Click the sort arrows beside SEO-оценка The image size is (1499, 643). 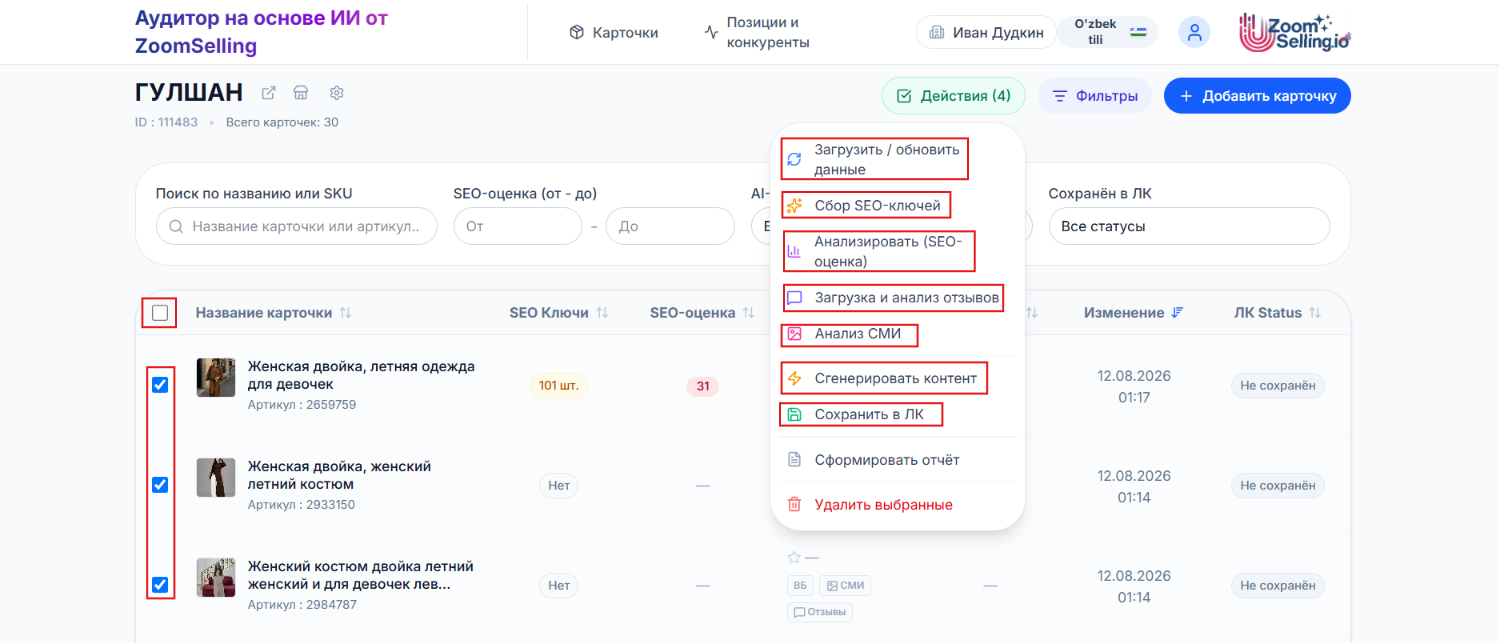748,313
